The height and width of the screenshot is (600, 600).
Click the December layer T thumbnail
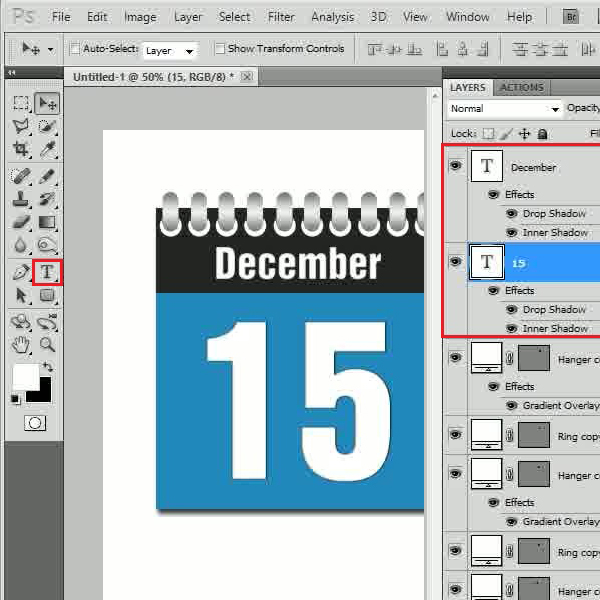pos(487,166)
